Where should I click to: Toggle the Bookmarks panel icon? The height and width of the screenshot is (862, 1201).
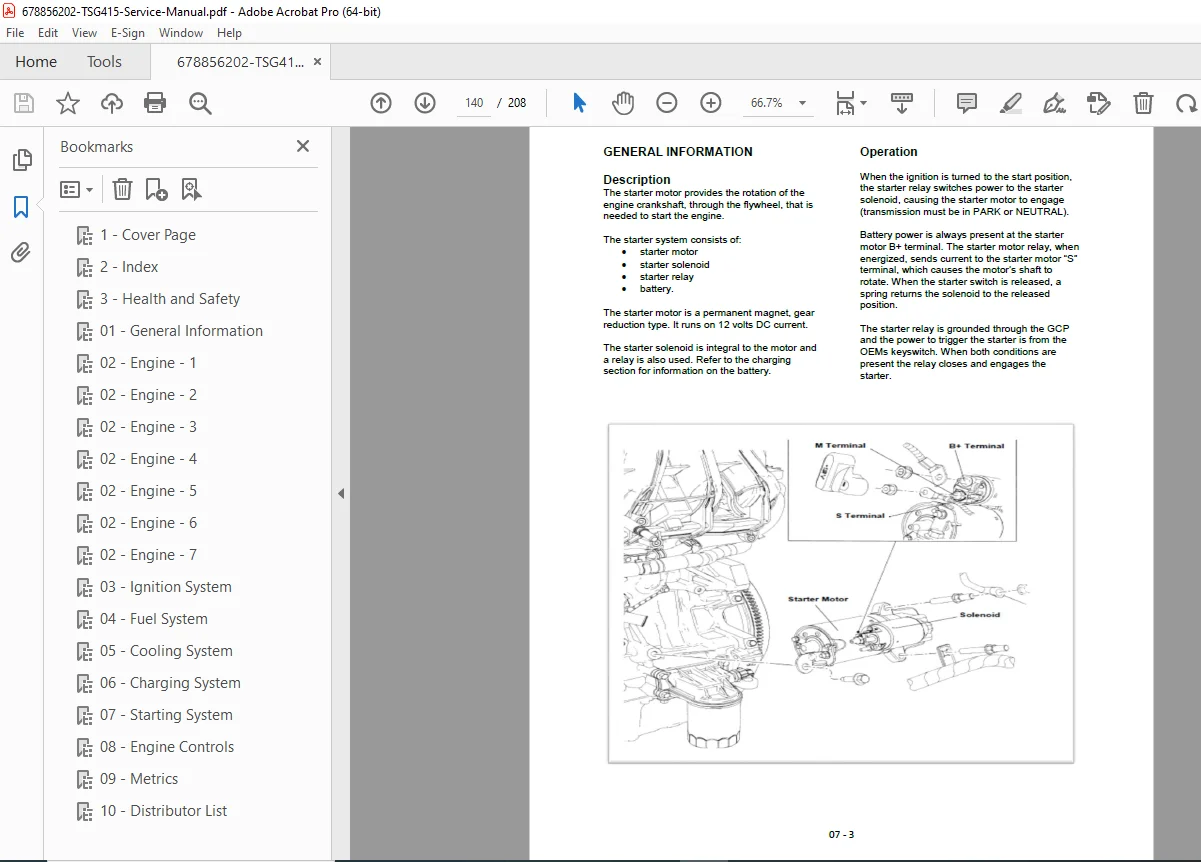tap(21, 207)
